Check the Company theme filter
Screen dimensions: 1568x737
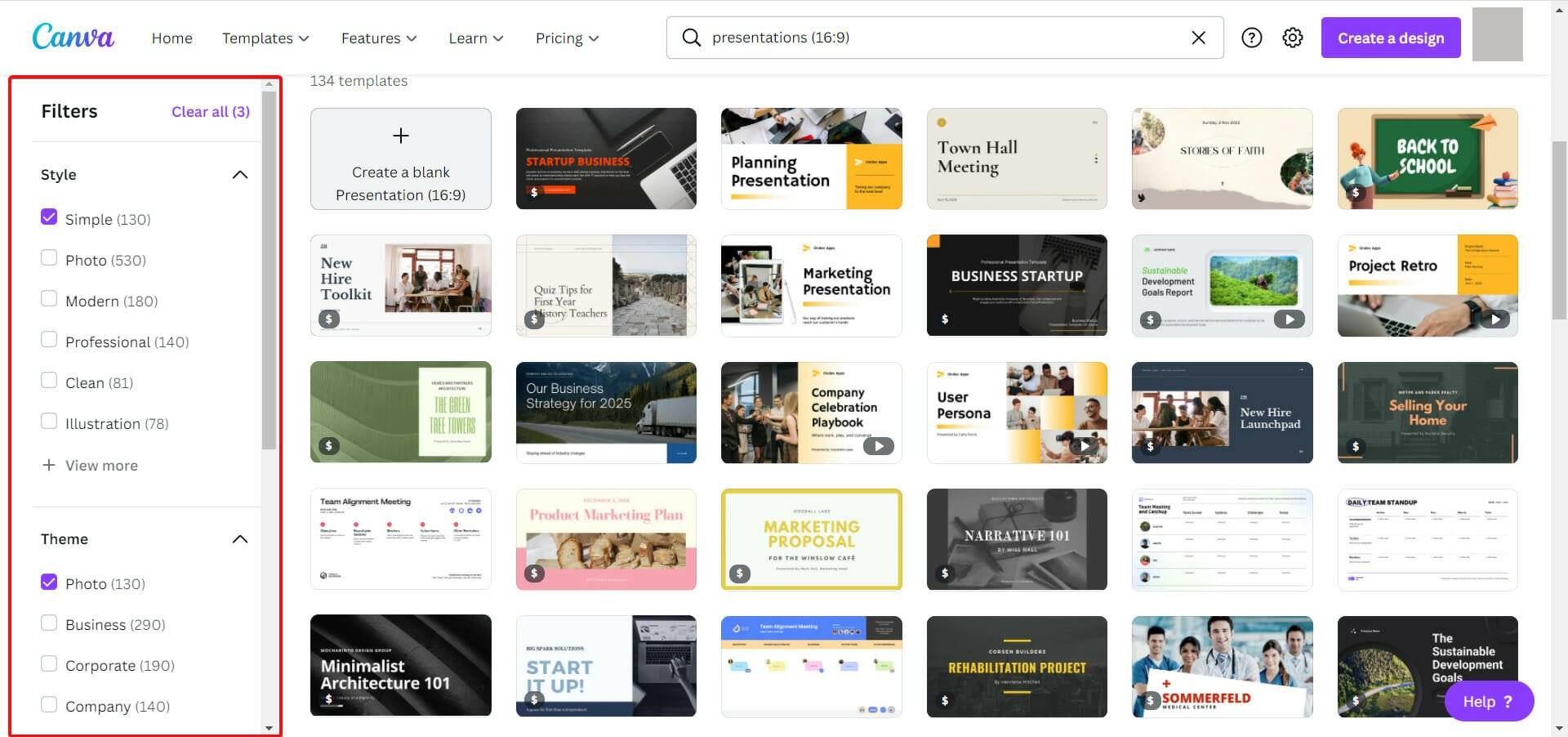49,704
